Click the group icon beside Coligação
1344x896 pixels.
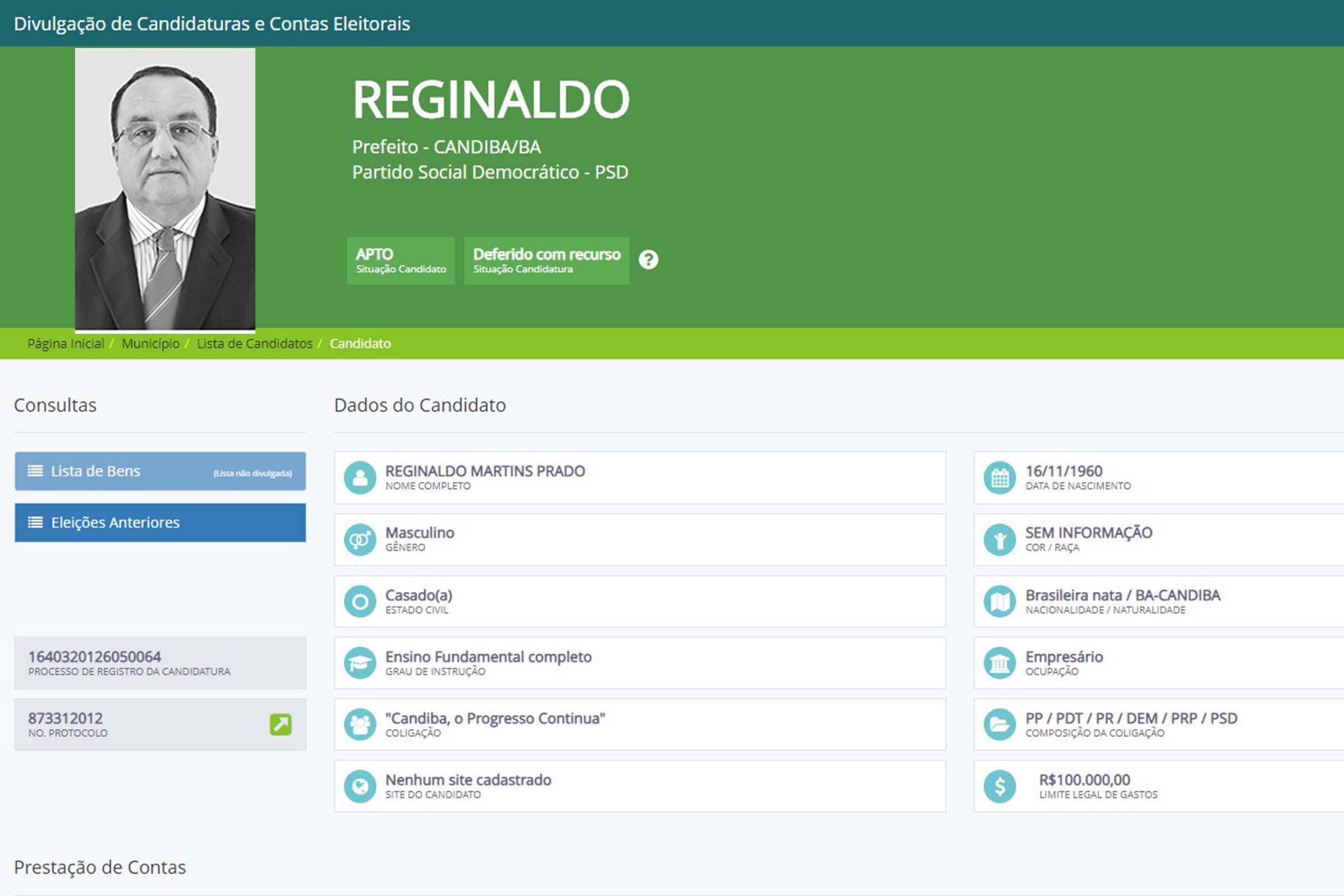pos(360,725)
